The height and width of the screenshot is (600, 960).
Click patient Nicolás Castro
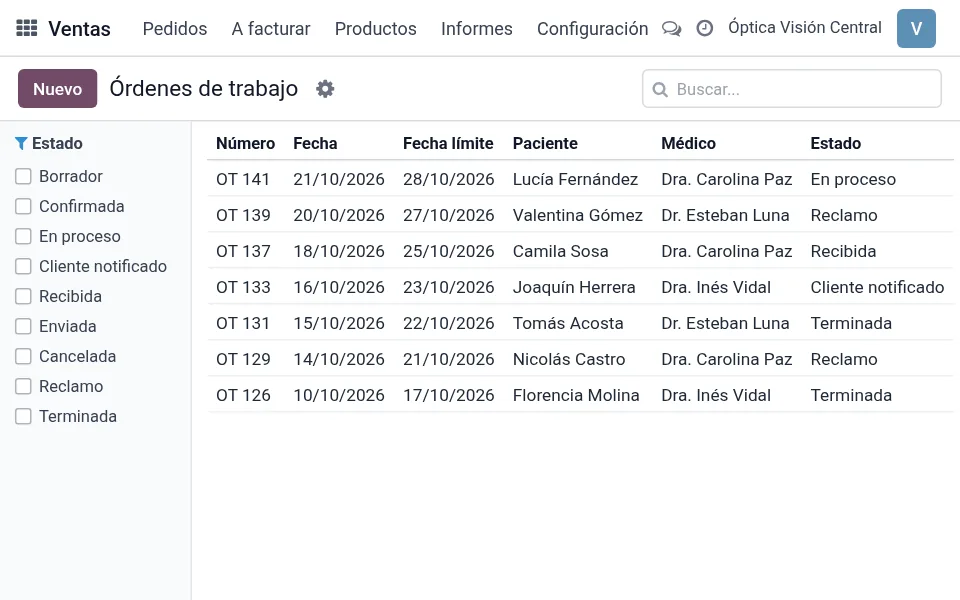569,359
